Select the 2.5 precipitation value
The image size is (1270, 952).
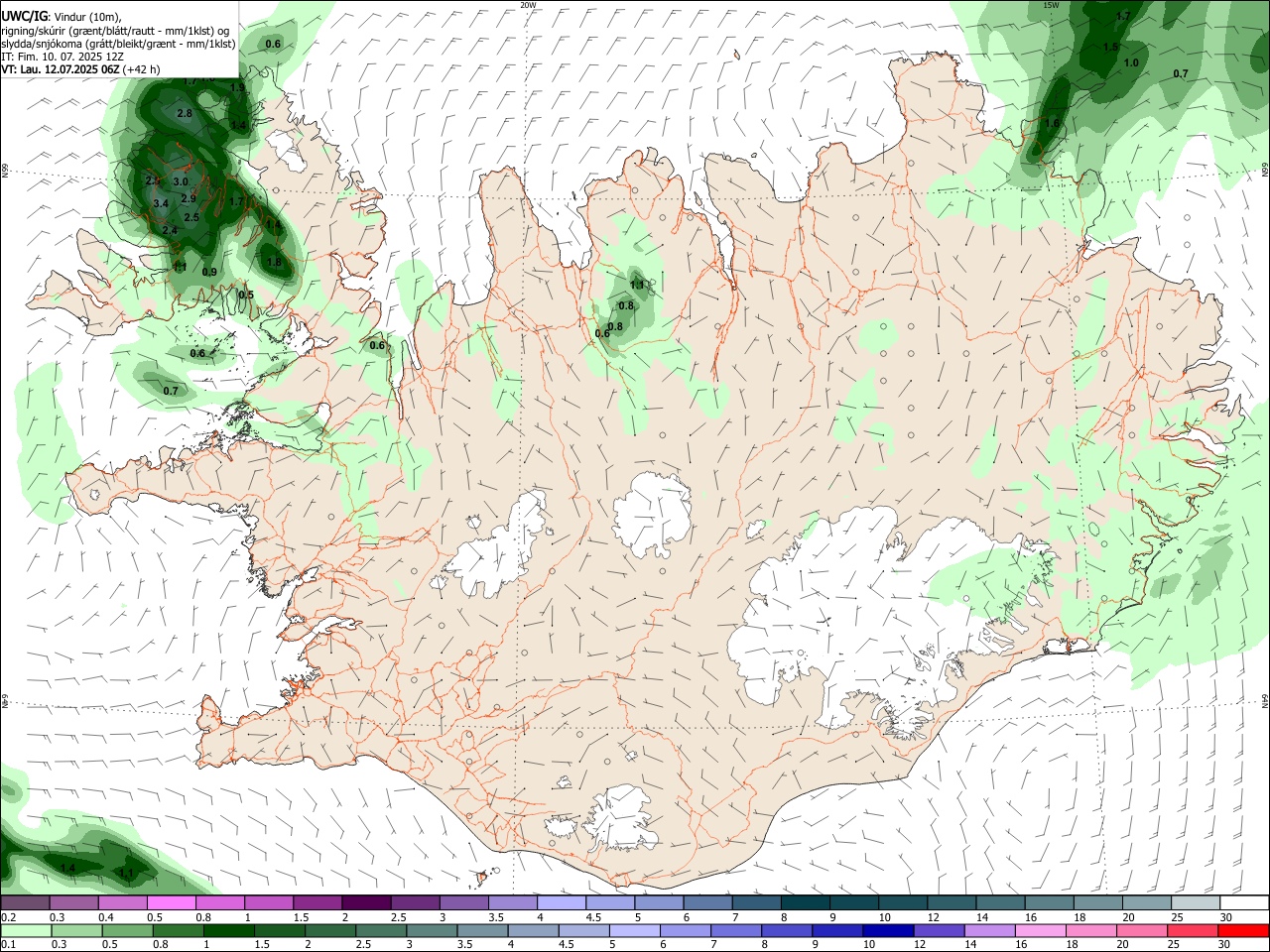(x=191, y=217)
